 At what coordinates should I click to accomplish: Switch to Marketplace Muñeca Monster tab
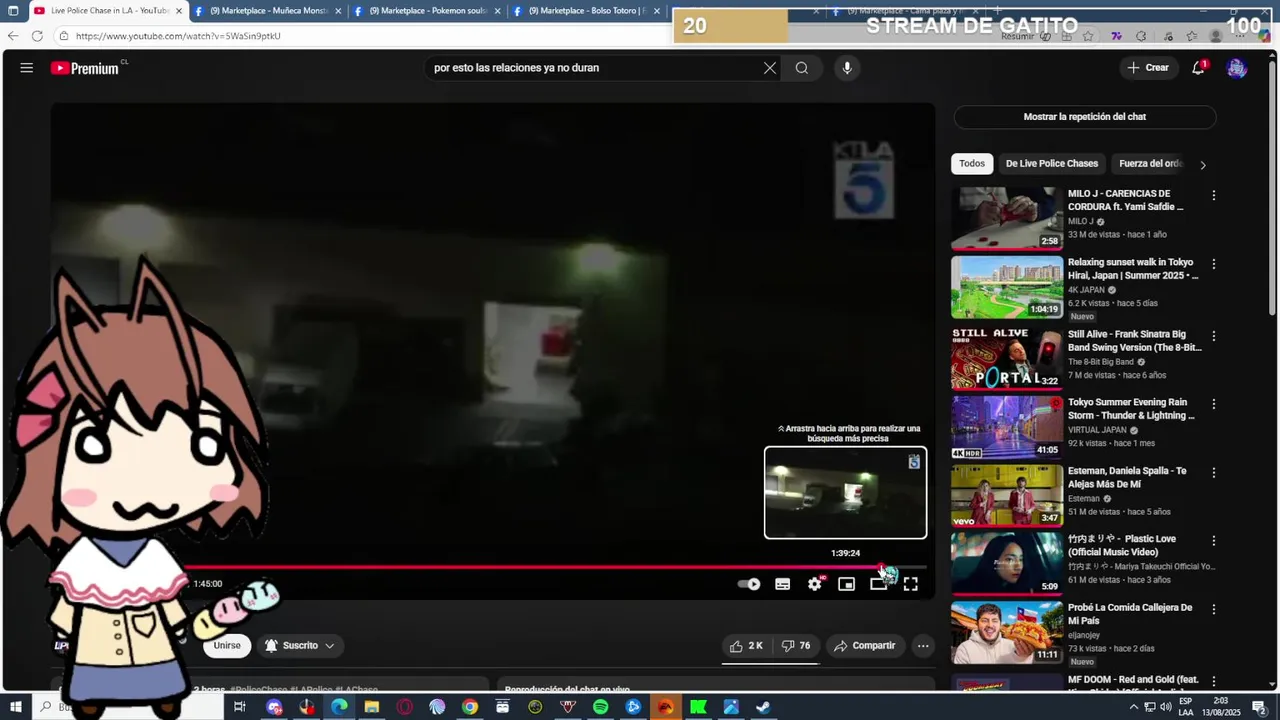[x=267, y=11]
